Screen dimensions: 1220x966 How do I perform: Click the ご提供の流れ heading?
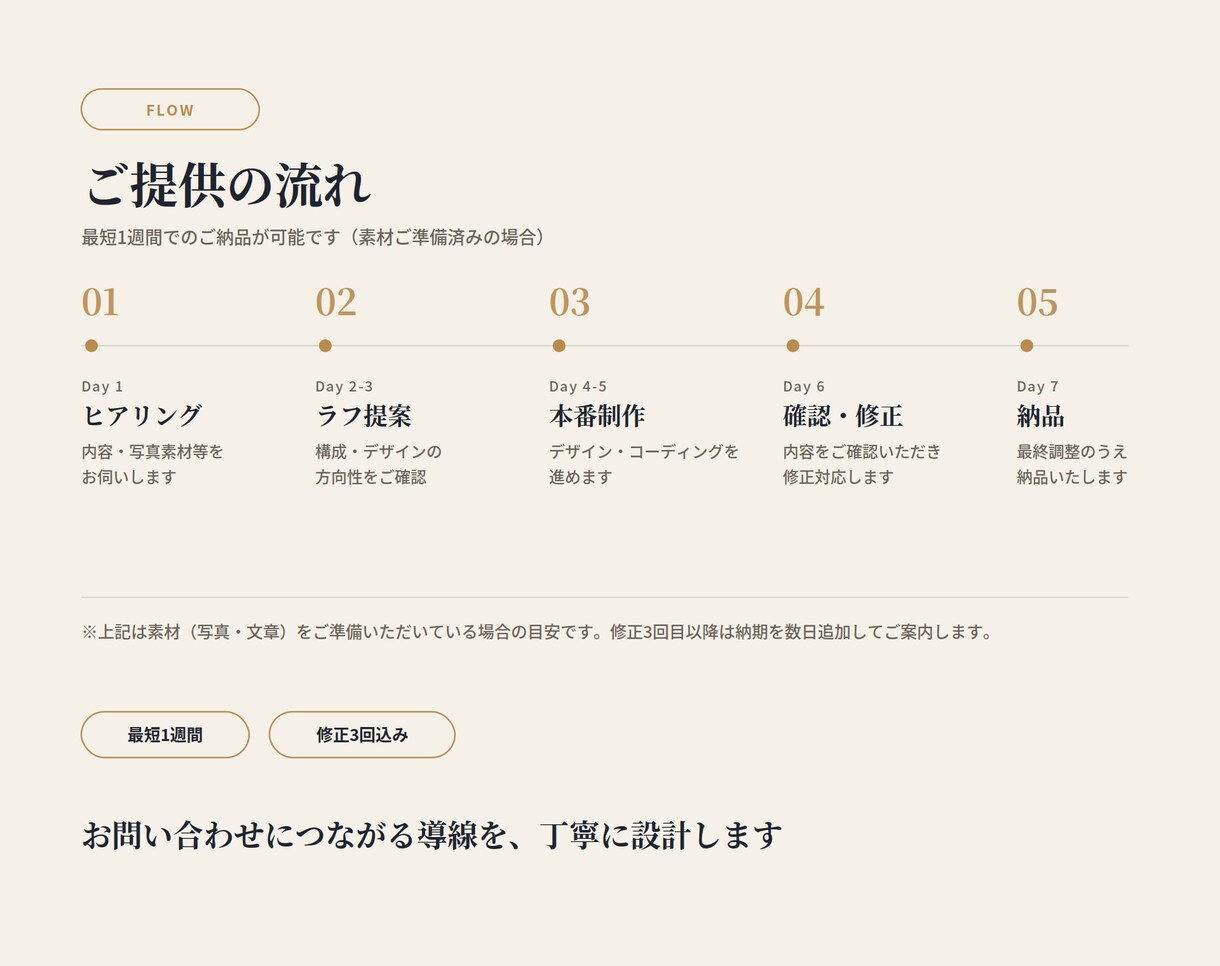[x=228, y=185]
